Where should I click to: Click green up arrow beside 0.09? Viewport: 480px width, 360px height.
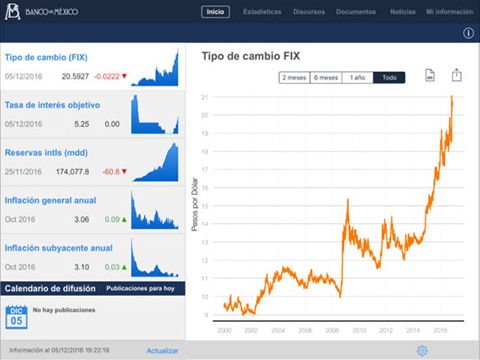pos(124,219)
